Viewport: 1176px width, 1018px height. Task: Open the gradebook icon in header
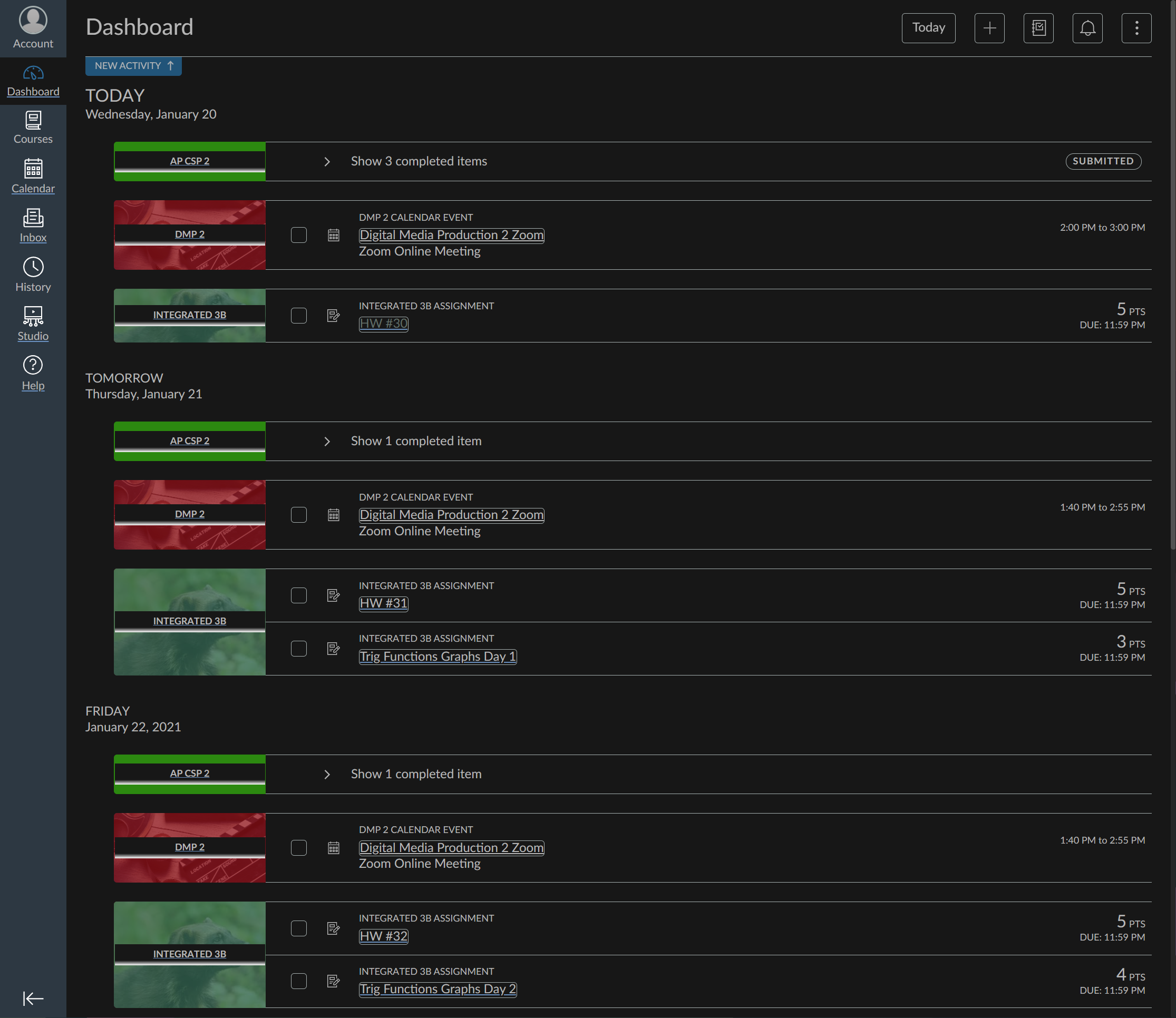tap(1038, 28)
